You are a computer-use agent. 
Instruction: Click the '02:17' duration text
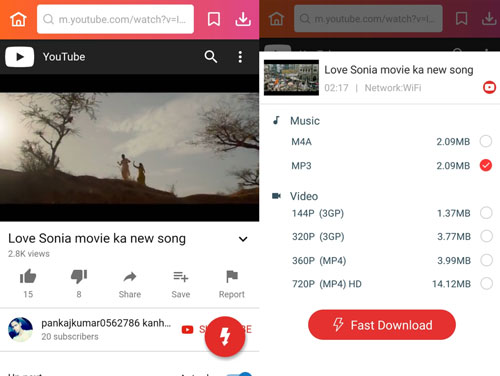(336, 88)
